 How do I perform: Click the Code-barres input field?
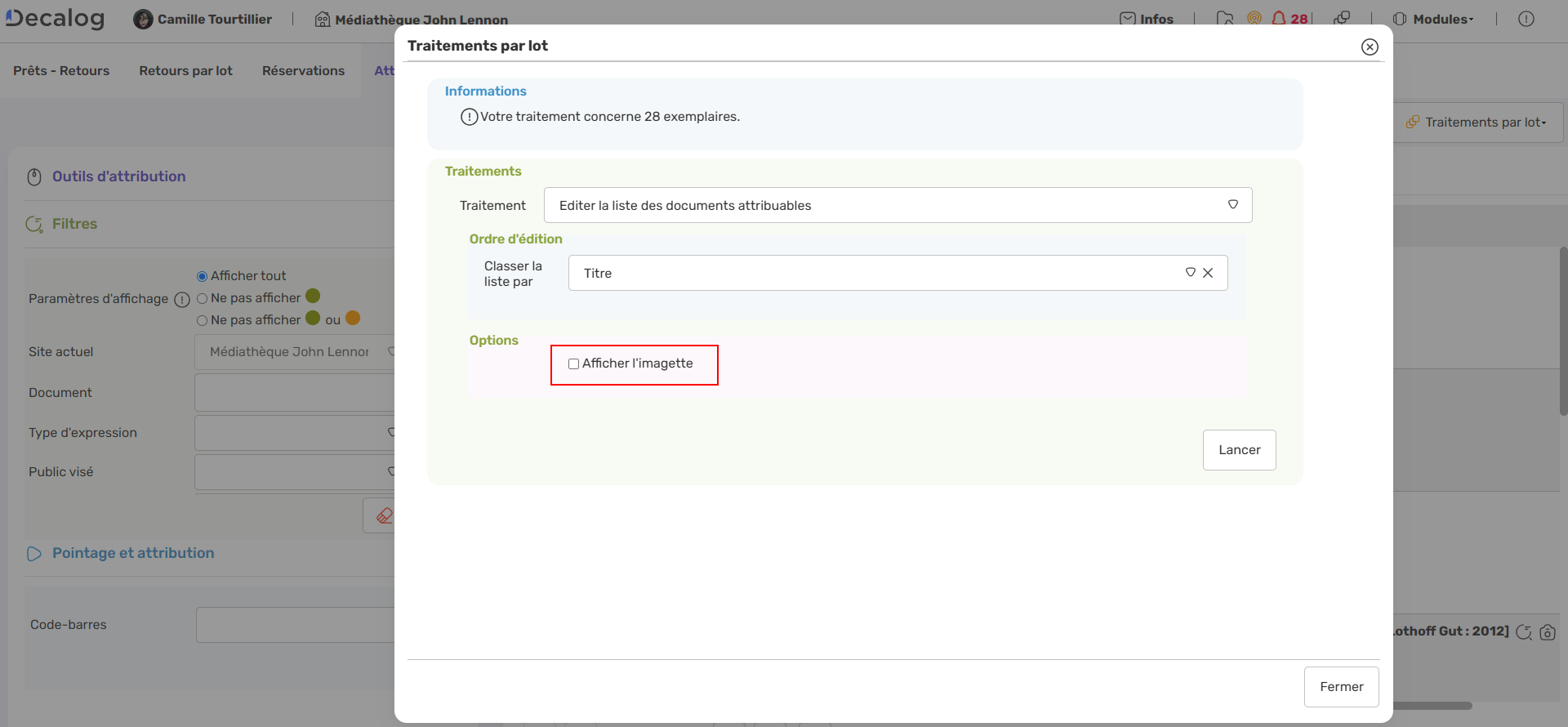pyautogui.click(x=296, y=625)
